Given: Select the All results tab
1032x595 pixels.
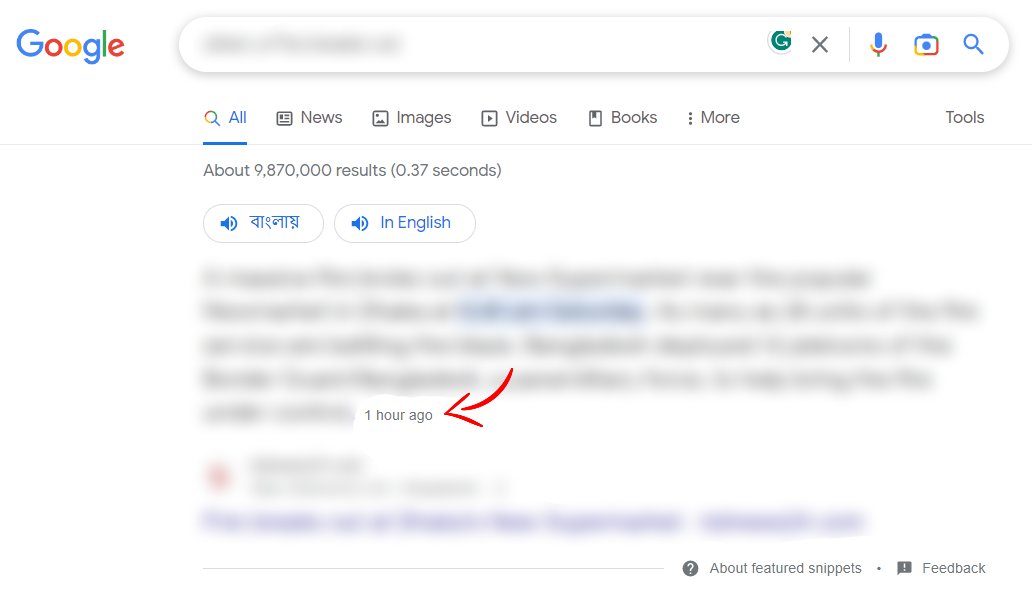Looking at the screenshot, I should click(x=225, y=118).
